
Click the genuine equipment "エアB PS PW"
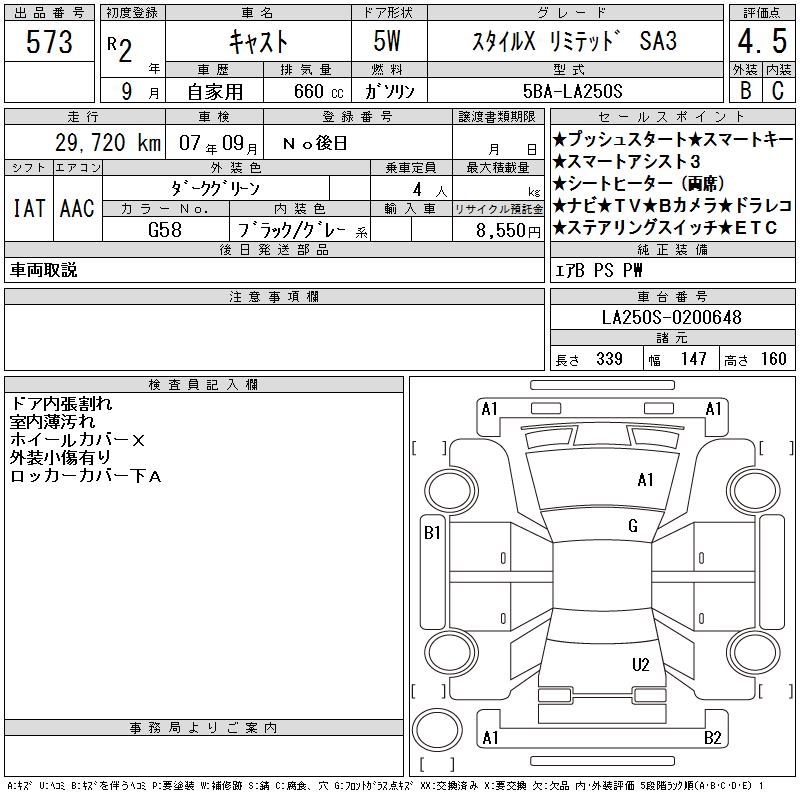click(x=598, y=270)
